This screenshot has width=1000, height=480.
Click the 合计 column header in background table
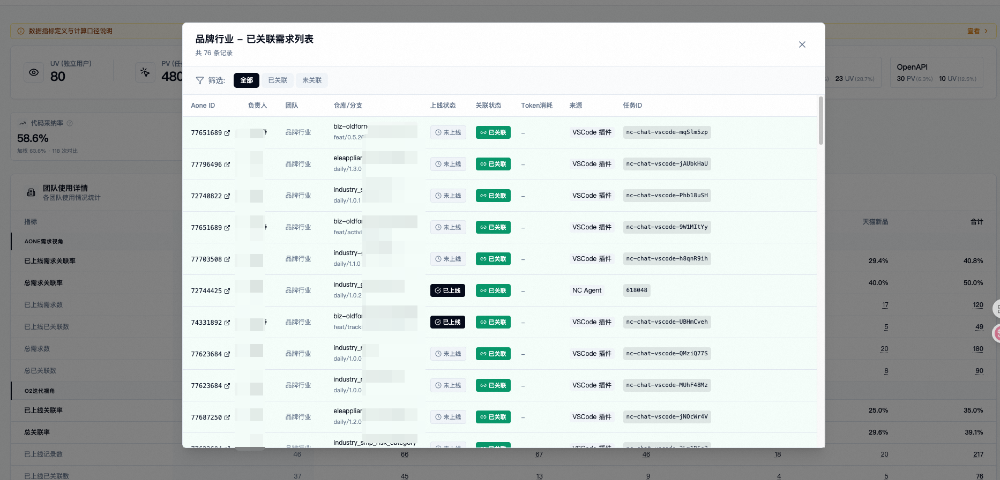(x=976, y=222)
